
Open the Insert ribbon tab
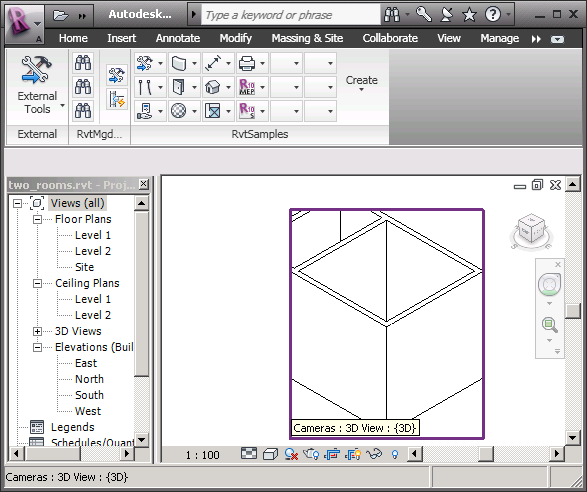[x=121, y=38]
